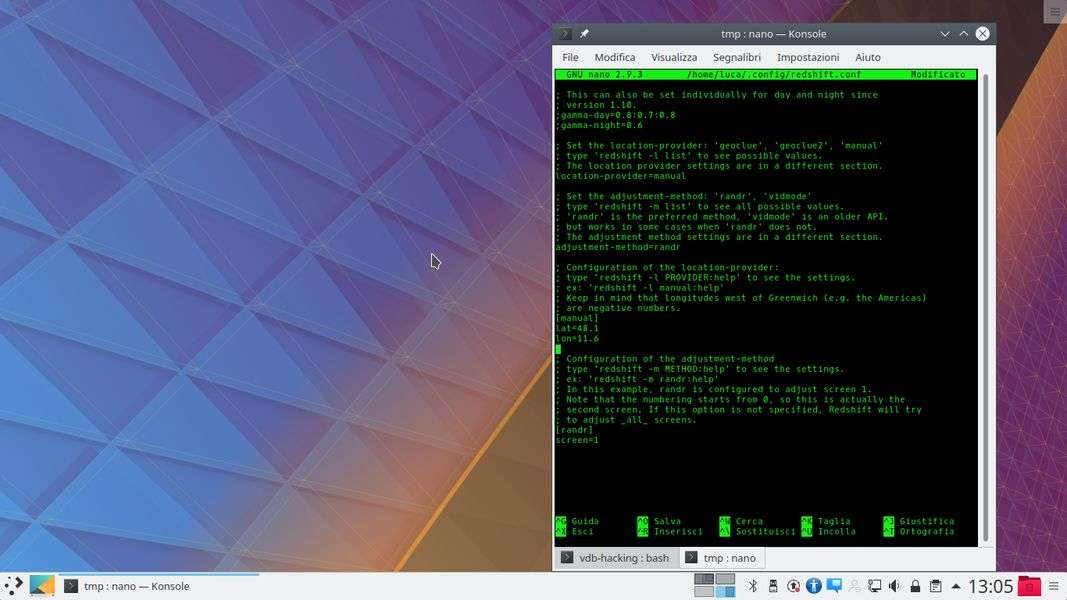Viewport: 1067px width, 600px height.
Task: Click the screen lock tray icon
Action: click(x=915, y=586)
